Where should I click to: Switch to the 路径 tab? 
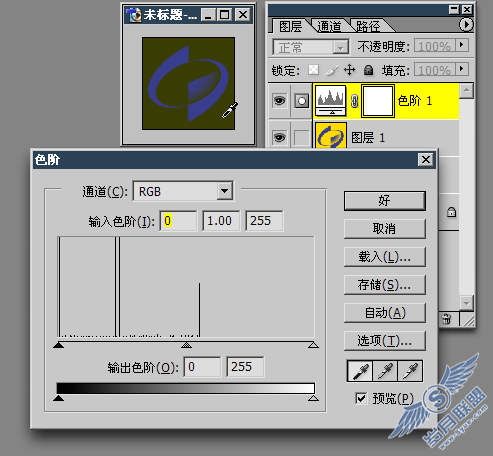click(x=368, y=26)
